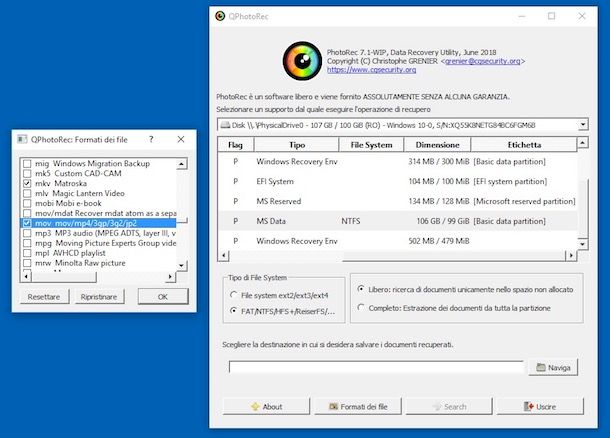The image size is (610, 438).
Task: Enable the mk5 Custom CAD-CAM format
Action: [27, 173]
